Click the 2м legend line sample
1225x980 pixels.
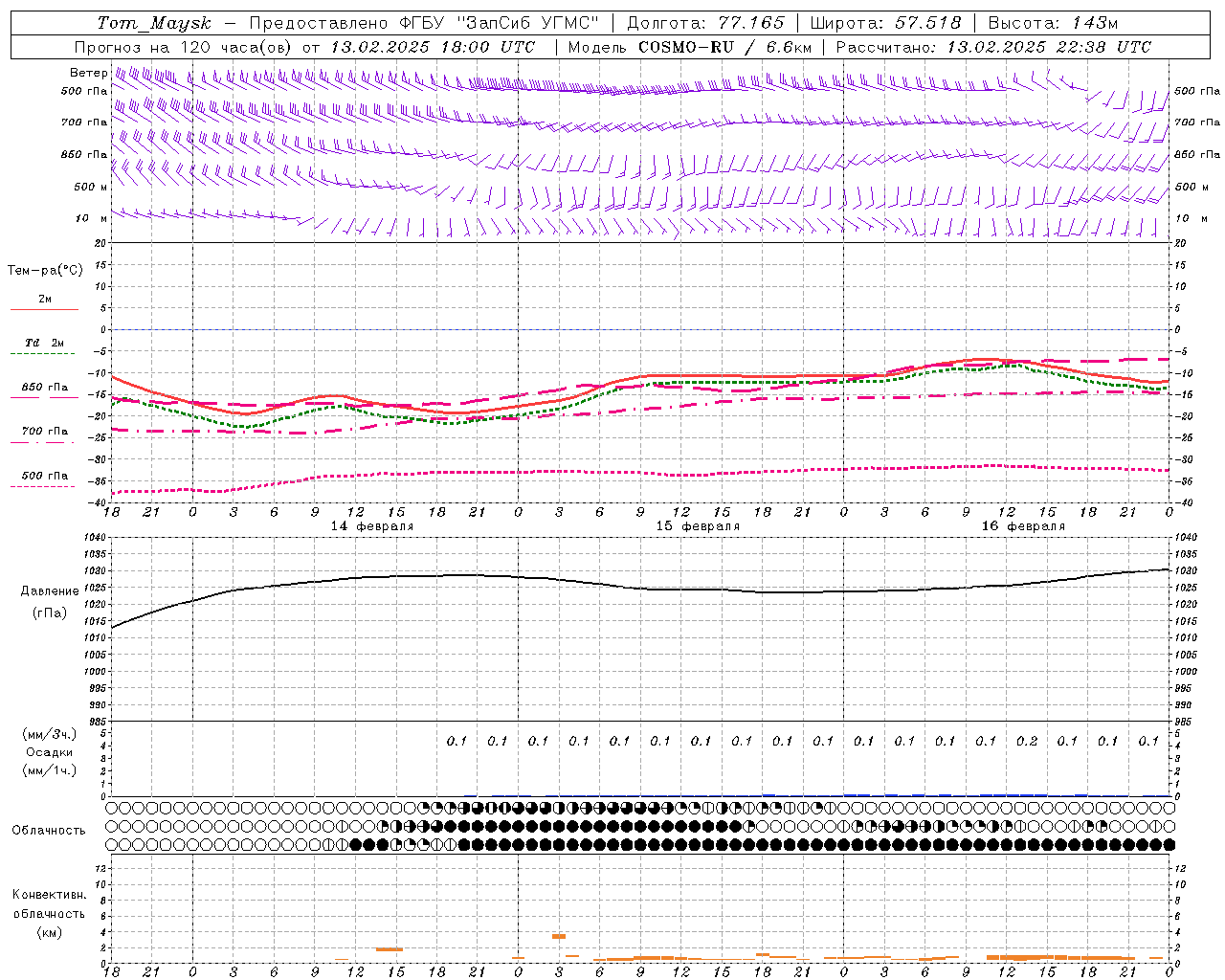(45, 310)
